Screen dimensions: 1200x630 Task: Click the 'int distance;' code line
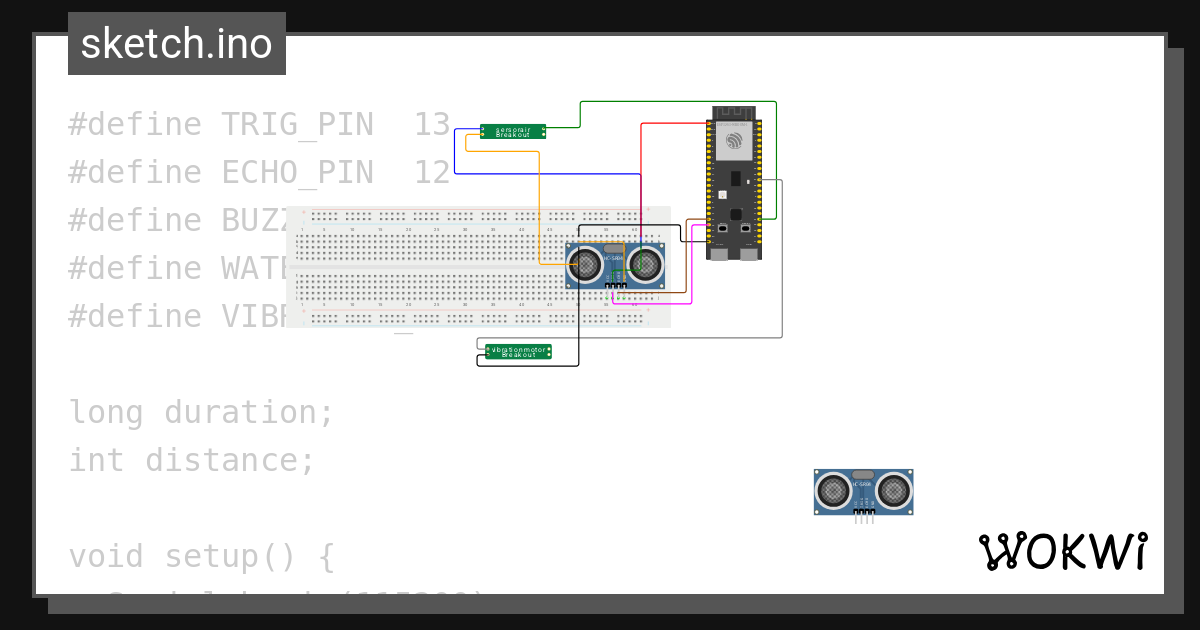tap(192, 460)
